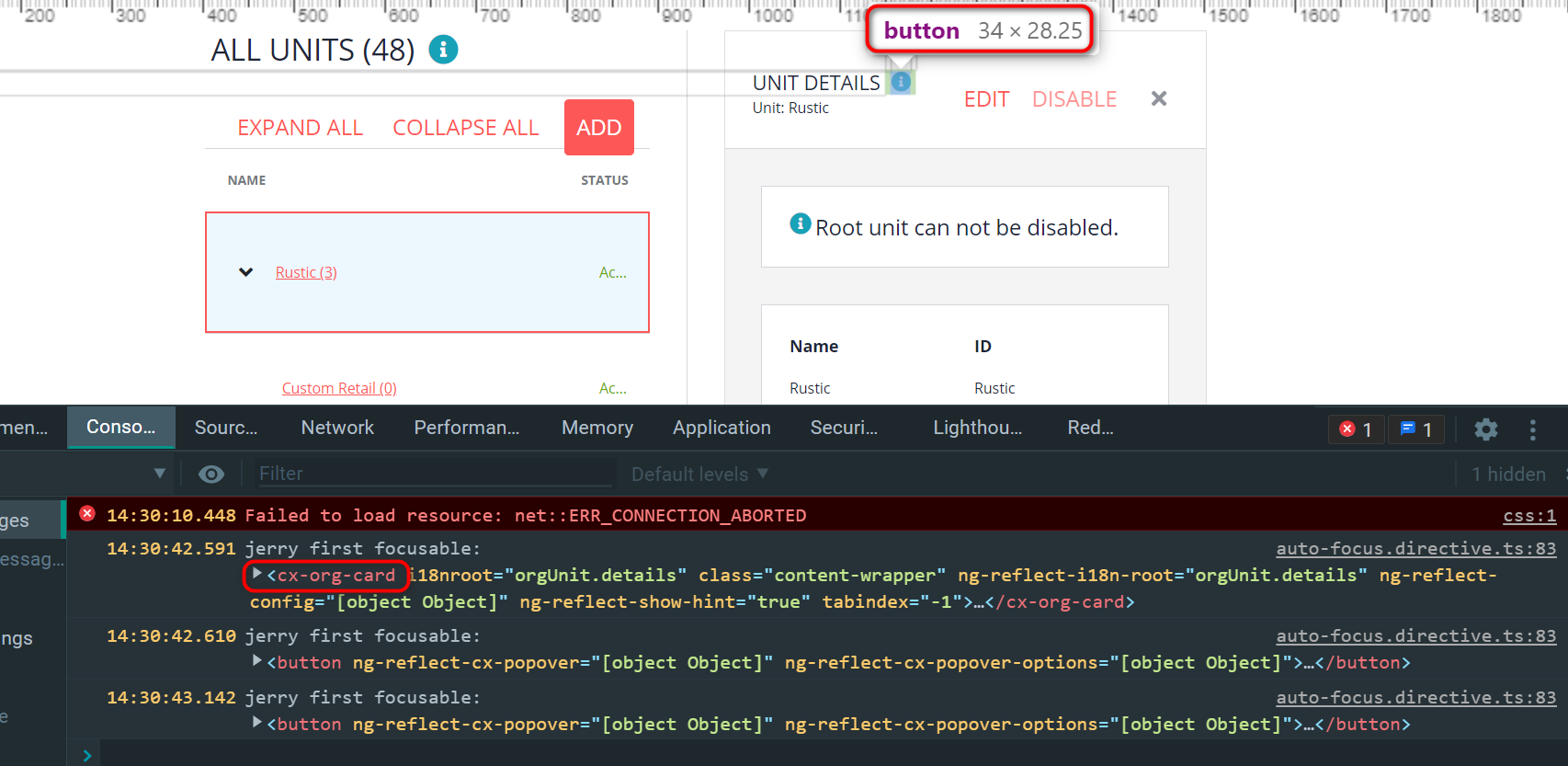Screen dimensions: 1568x766
Task: Open the css:1 source link
Action: [x=1529, y=516]
